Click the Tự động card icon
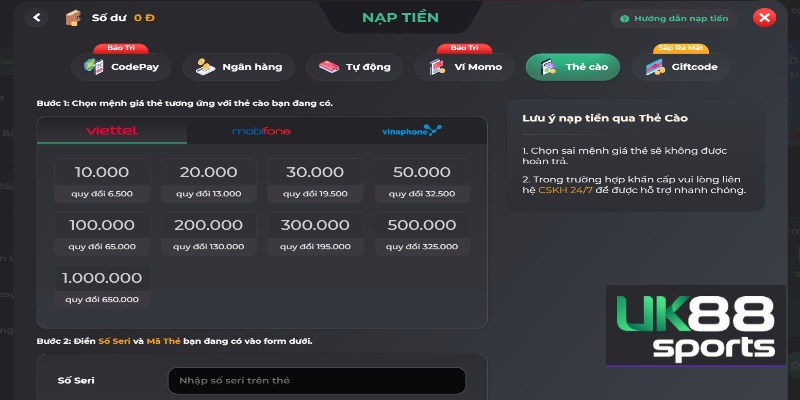Screen dimensions: 800x400 (329, 67)
